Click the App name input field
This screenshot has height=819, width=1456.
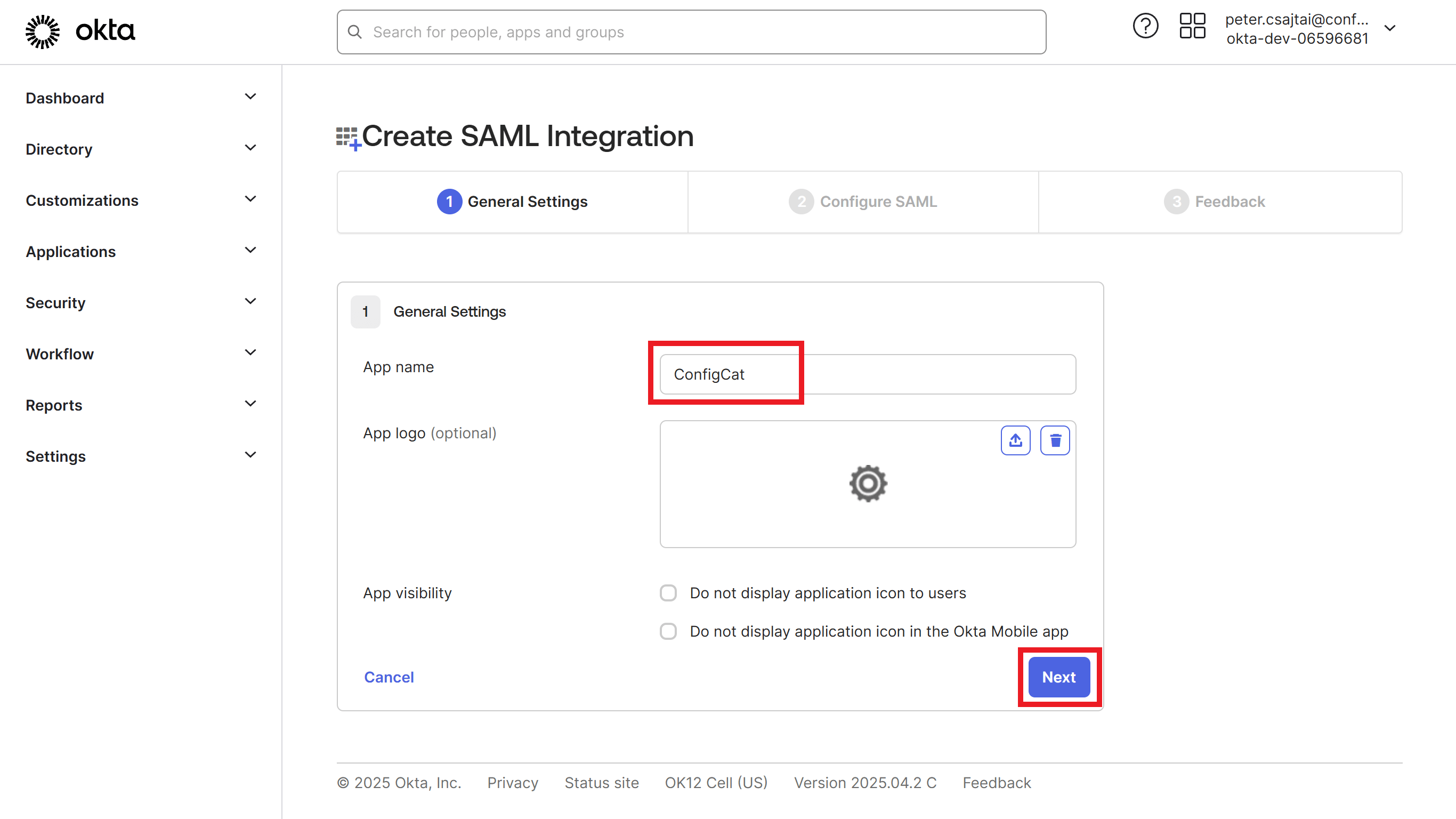[867, 374]
